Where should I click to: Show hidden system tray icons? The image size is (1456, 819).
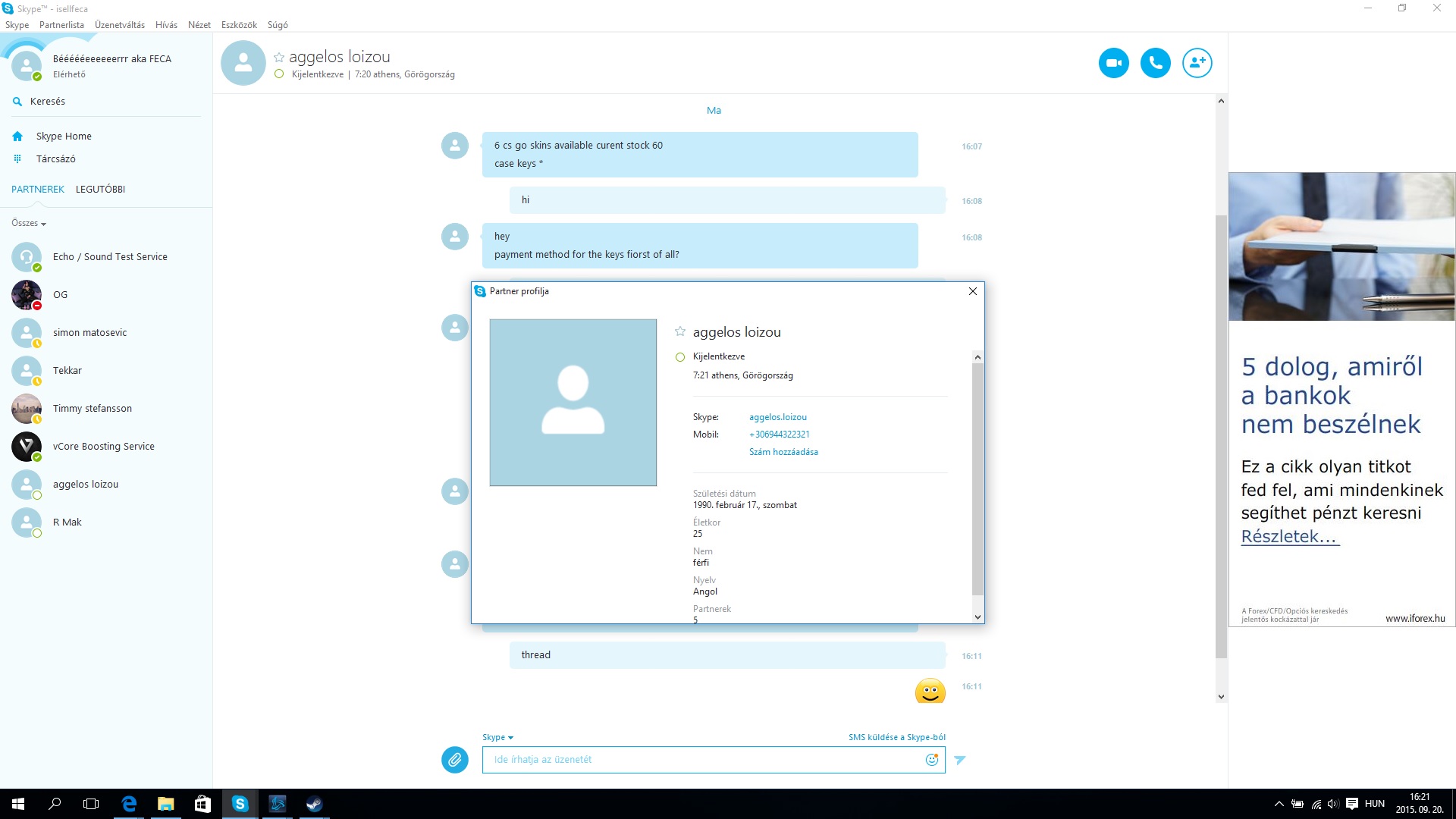(x=1279, y=804)
